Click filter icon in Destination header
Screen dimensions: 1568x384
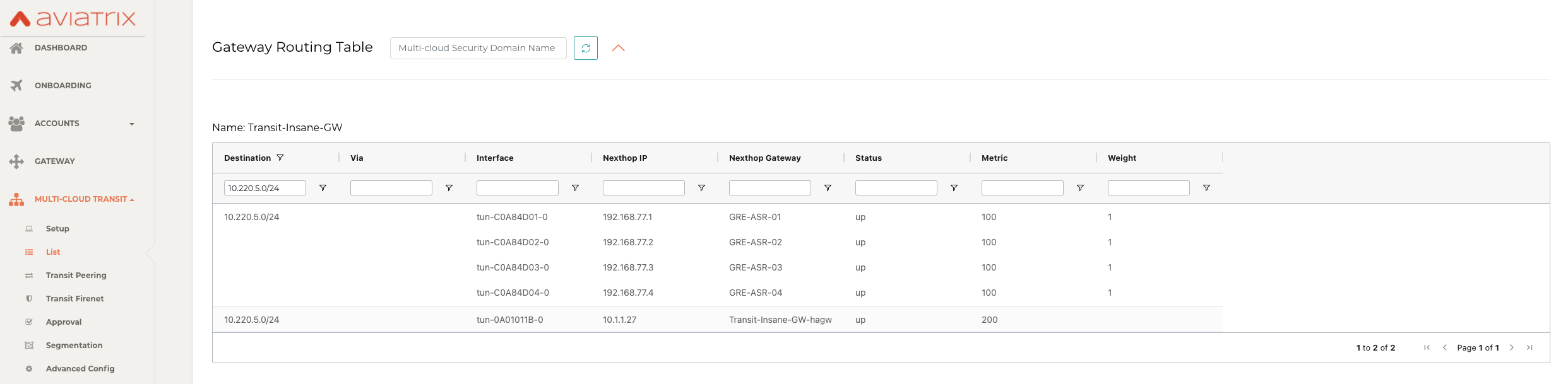280,158
